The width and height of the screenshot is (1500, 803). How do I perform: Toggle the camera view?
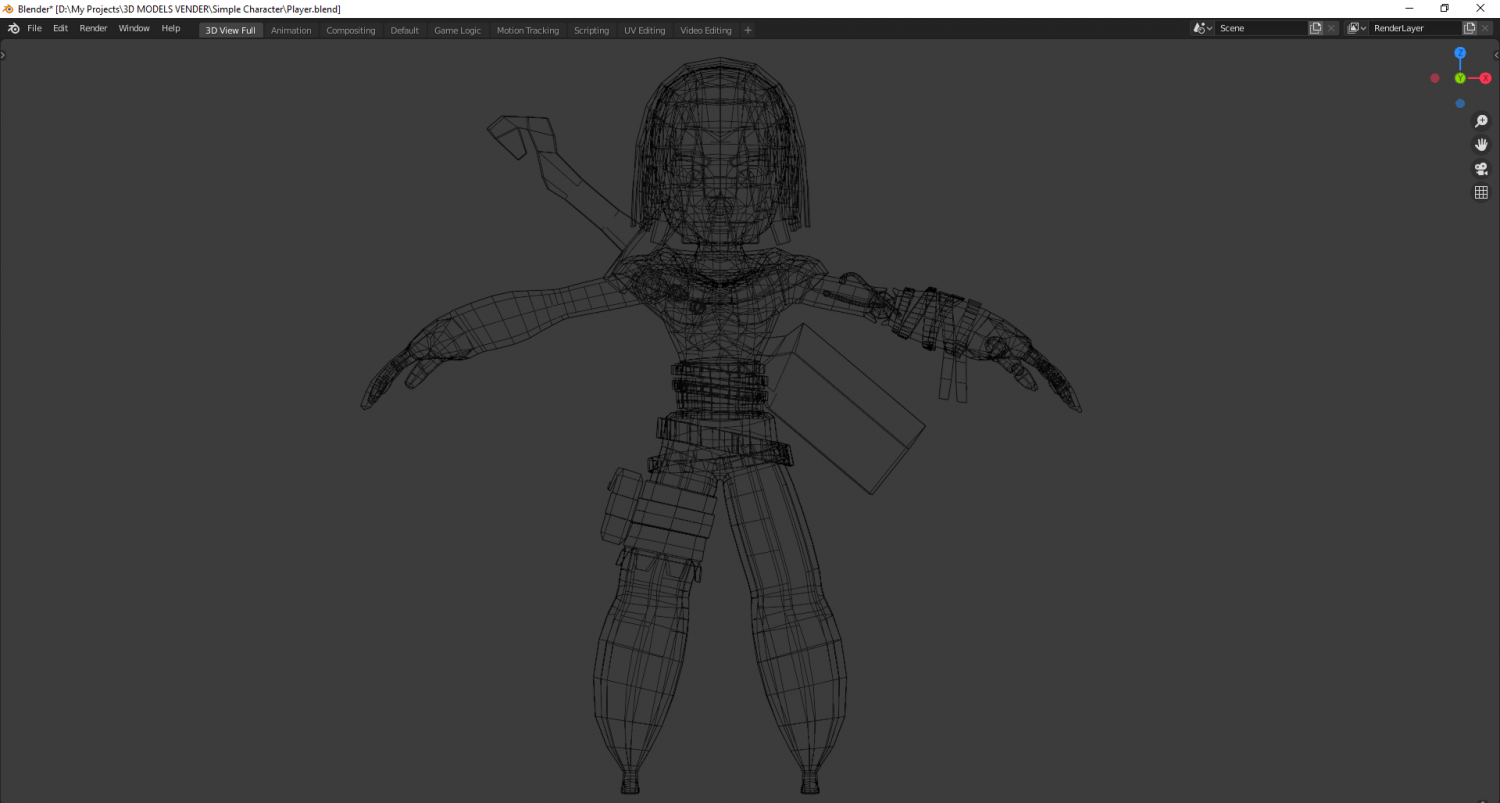click(1481, 169)
